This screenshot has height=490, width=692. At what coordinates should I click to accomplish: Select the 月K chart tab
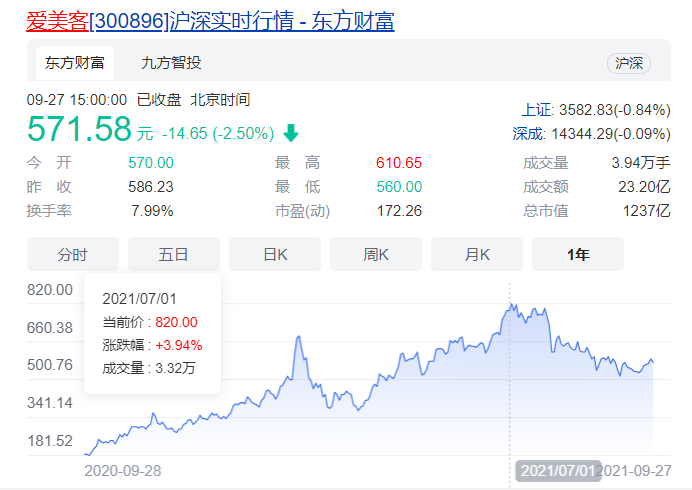[477, 254]
